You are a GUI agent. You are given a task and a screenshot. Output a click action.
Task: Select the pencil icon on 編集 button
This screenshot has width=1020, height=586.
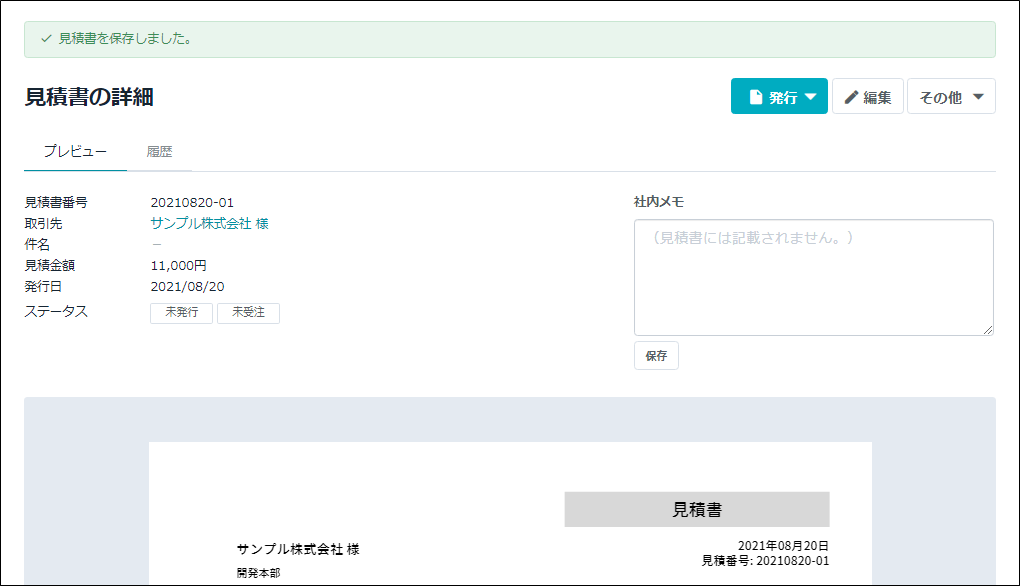pyautogui.click(x=851, y=96)
